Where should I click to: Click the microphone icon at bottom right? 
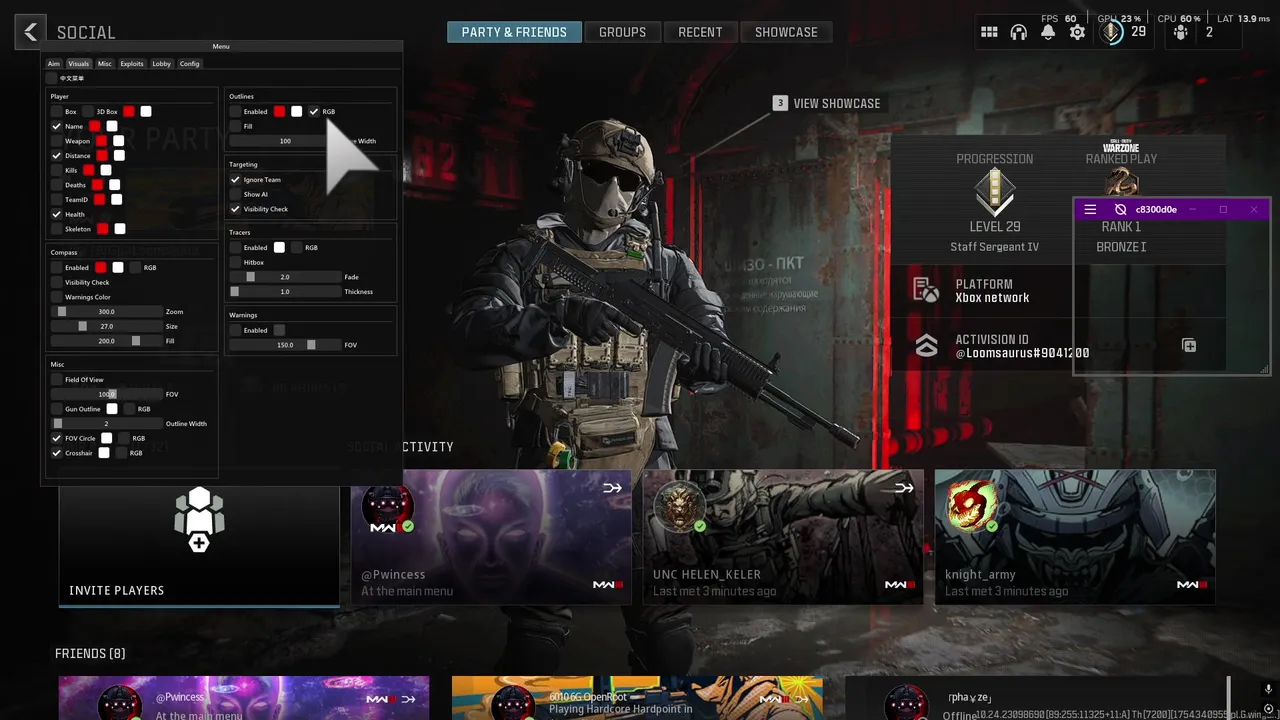pyautogui.click(x=1268, y=689)
